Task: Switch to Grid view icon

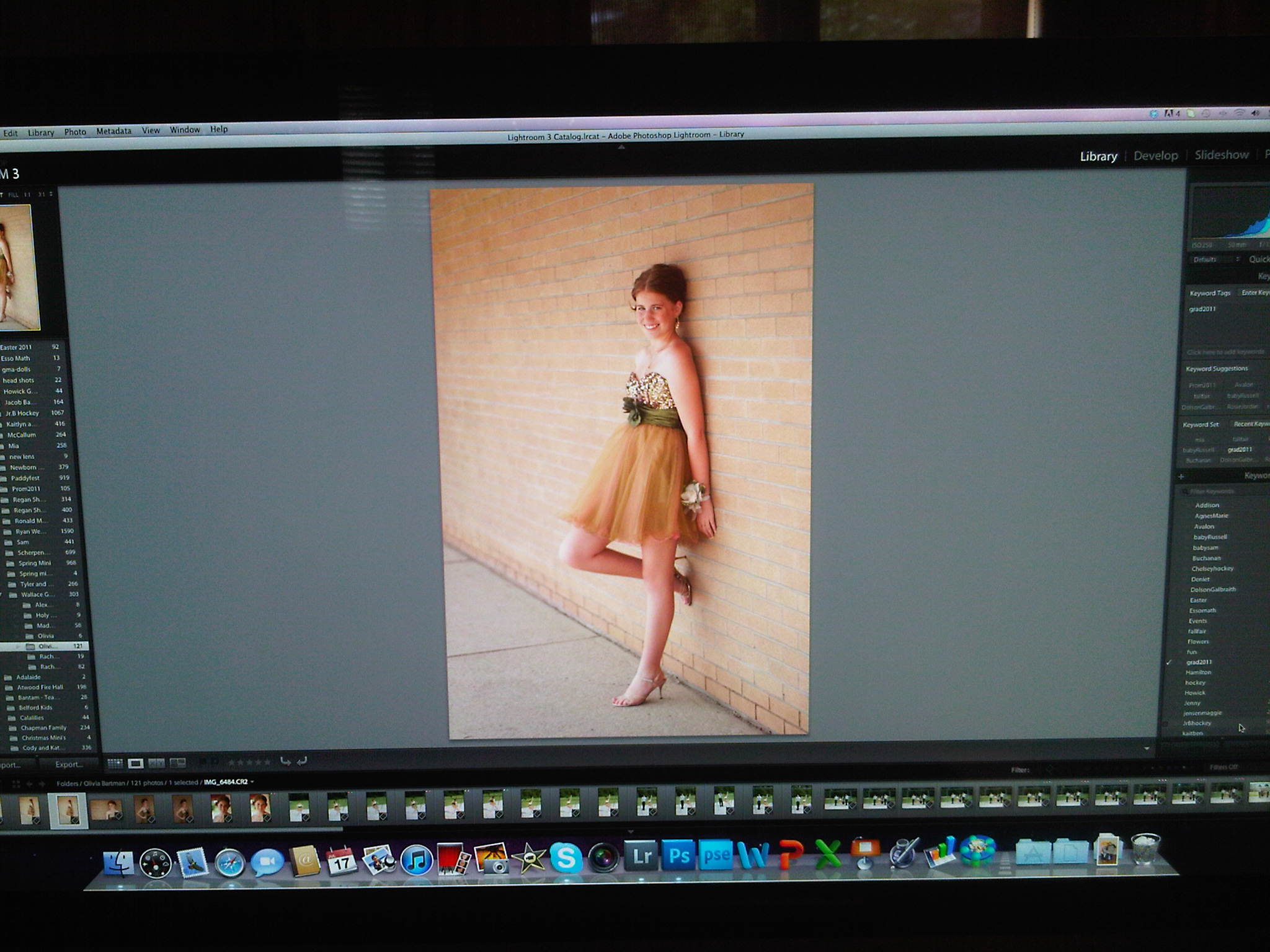Action: pos(115,763)
